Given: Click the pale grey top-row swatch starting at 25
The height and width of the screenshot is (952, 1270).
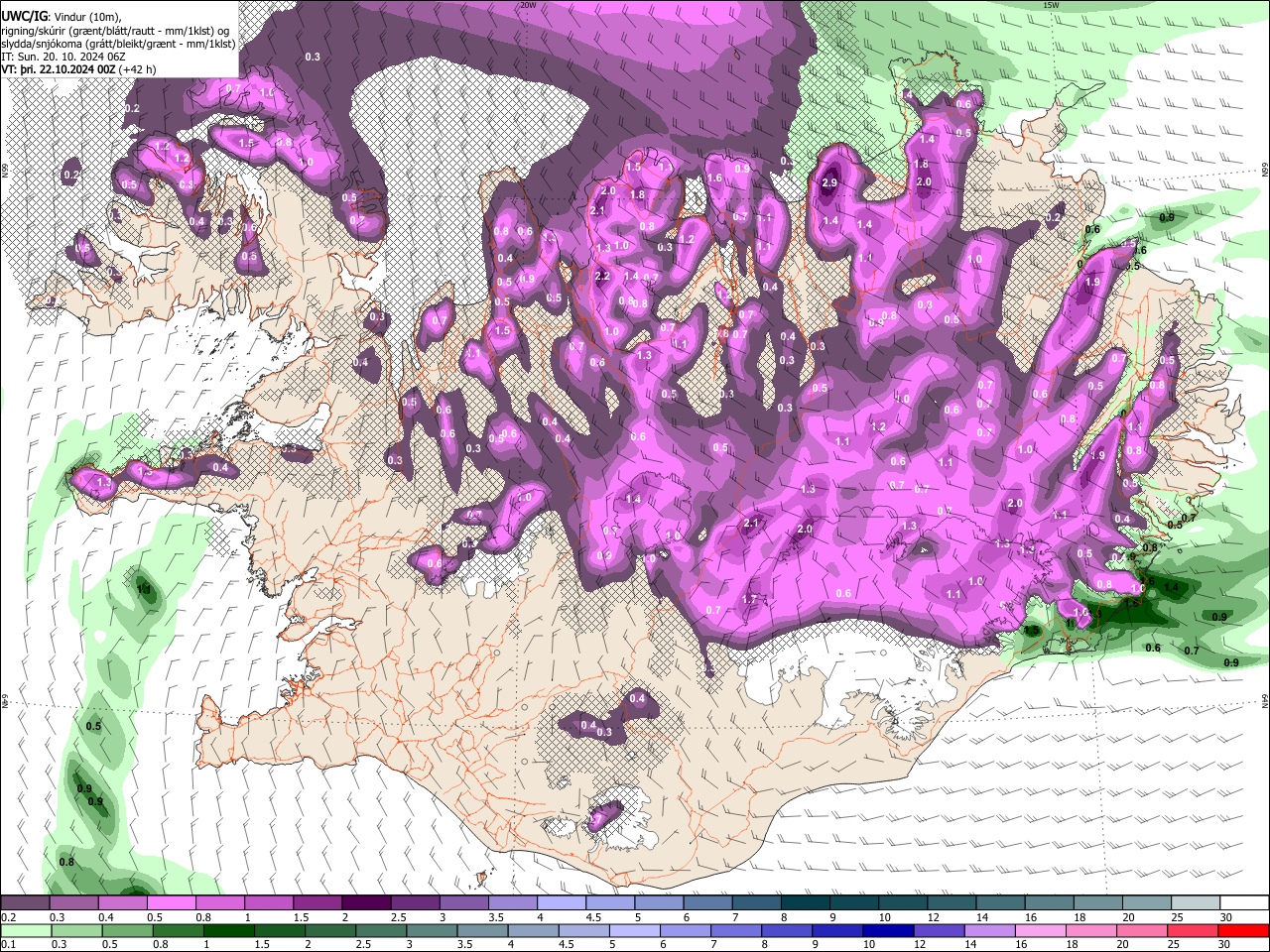Looking at the screenshot, I should (x=1196, y=902).
